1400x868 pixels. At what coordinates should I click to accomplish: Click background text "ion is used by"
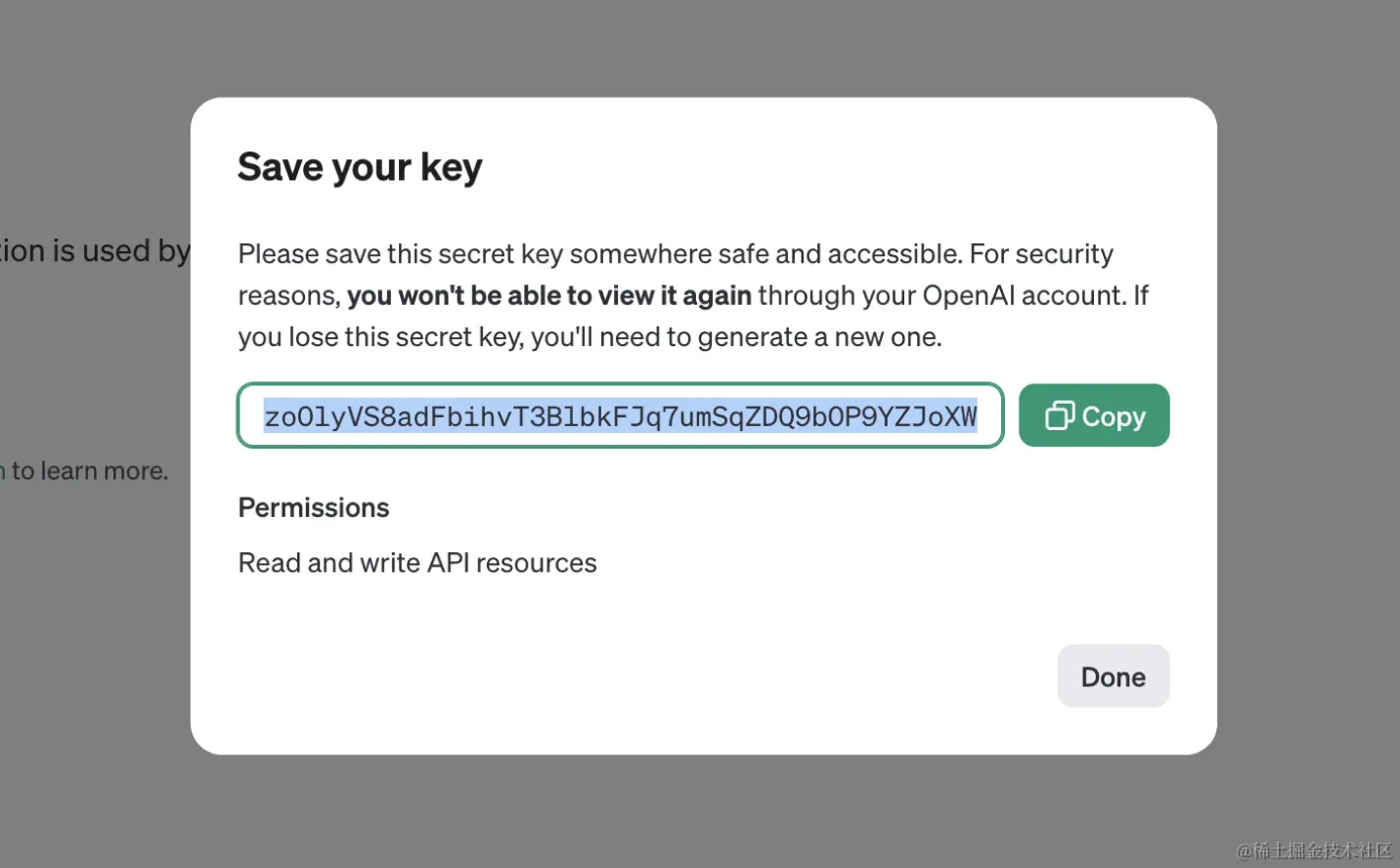coord(96,251)
